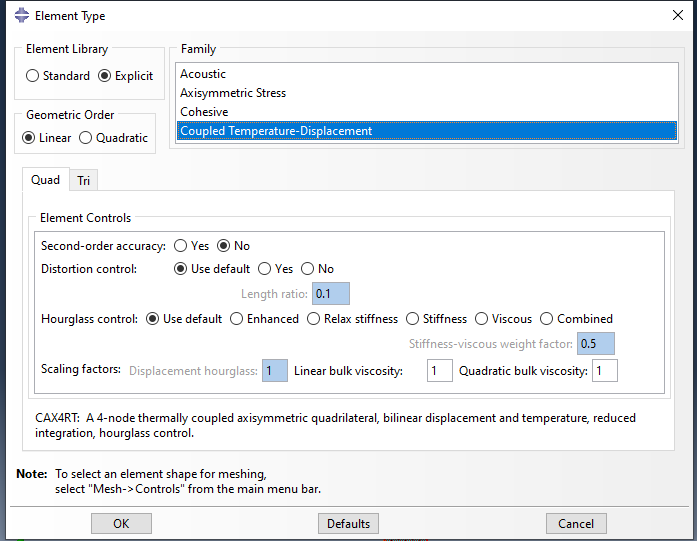Image resolution: width=697 pixels, height=541 pixels.
Task: Choose Relax stiffness hourglass control
Action: [x=314, y=319]
